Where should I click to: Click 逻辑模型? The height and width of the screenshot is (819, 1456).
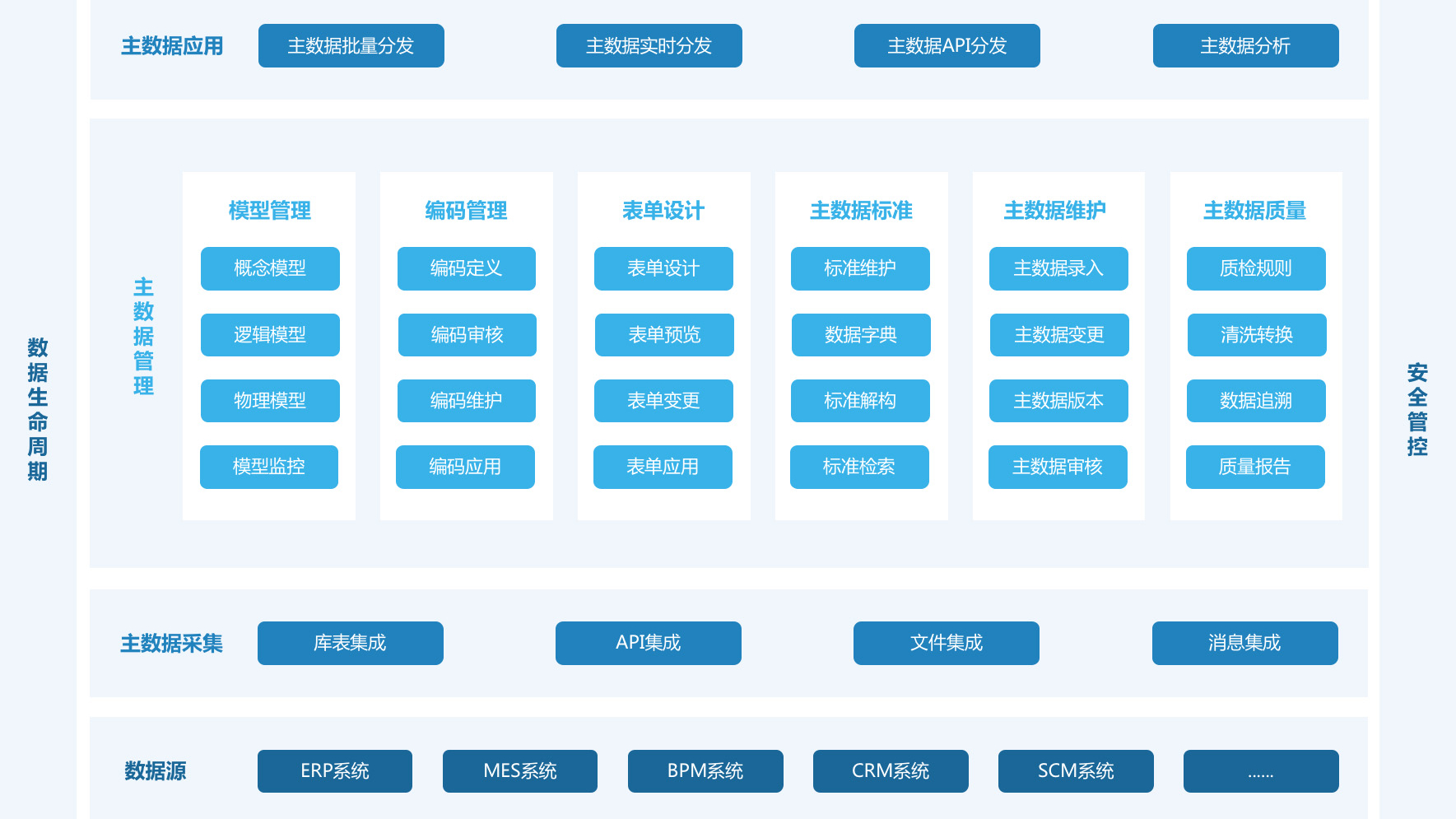270,335
